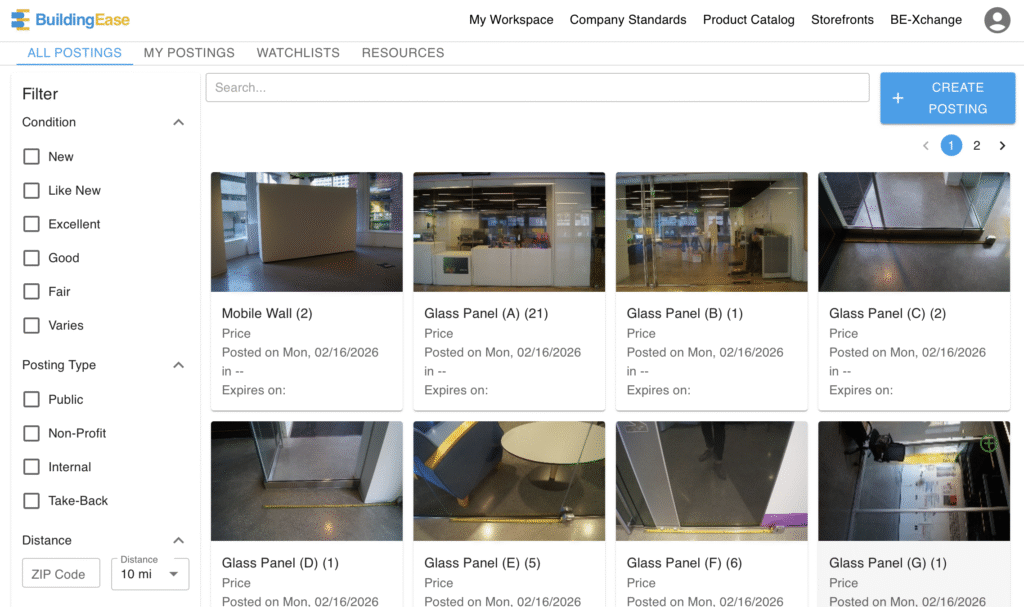This screenshot has width=1024, height=607.
Task: Open the Watchlists tab
Action: 298,53
